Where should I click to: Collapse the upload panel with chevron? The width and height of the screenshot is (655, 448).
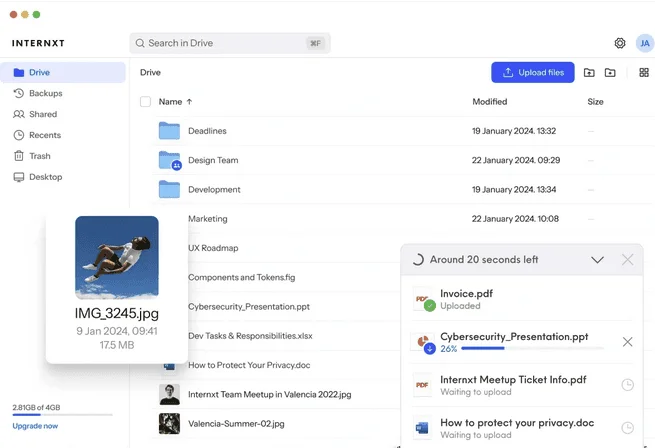[x=598, y=260]
